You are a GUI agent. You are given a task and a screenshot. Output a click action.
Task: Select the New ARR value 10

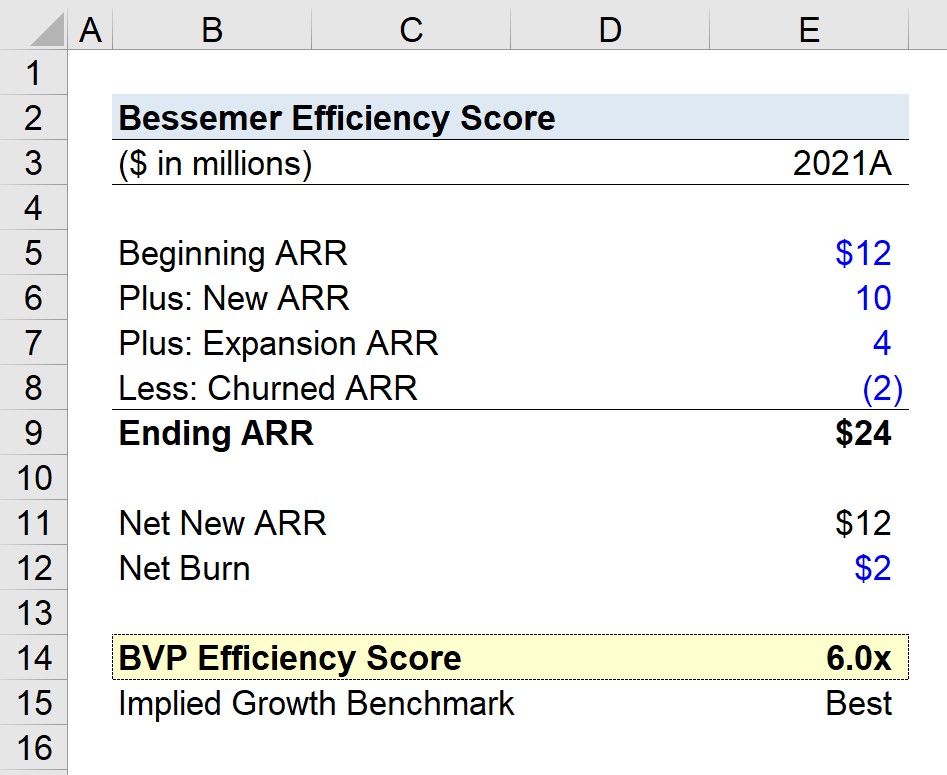873,298
